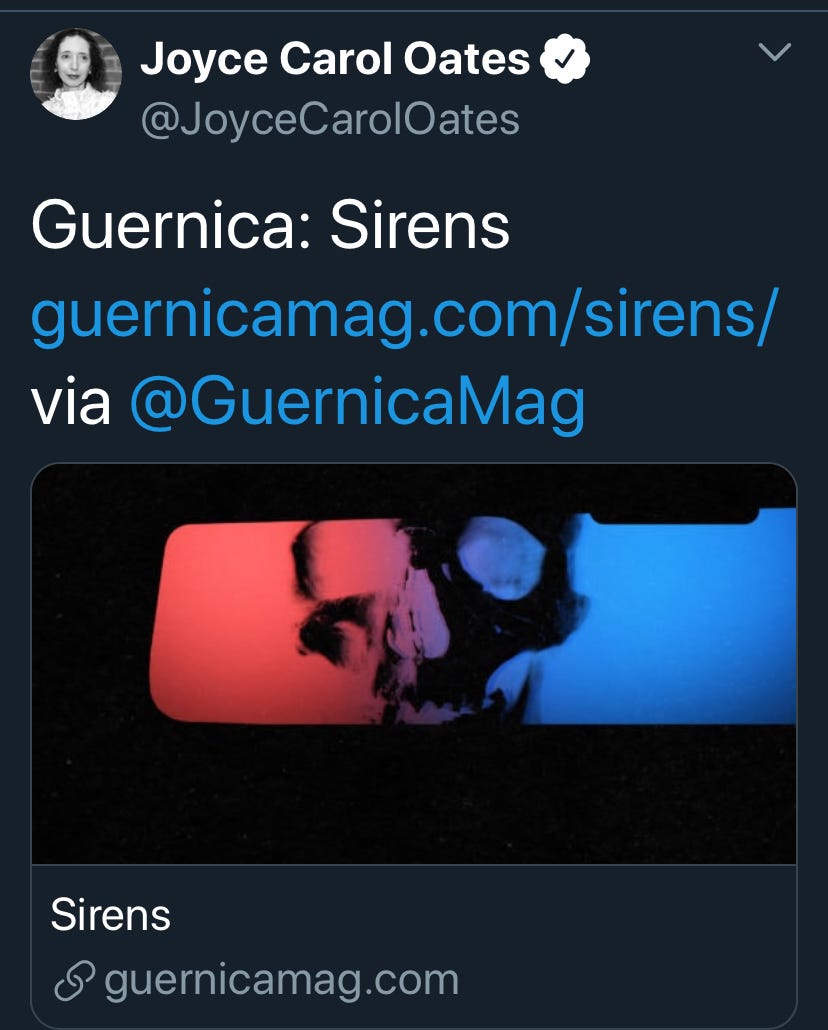Click the tweet text 'Guernica: Sirens'
This screenshot has width=828, height=1030.
(270, 225)
